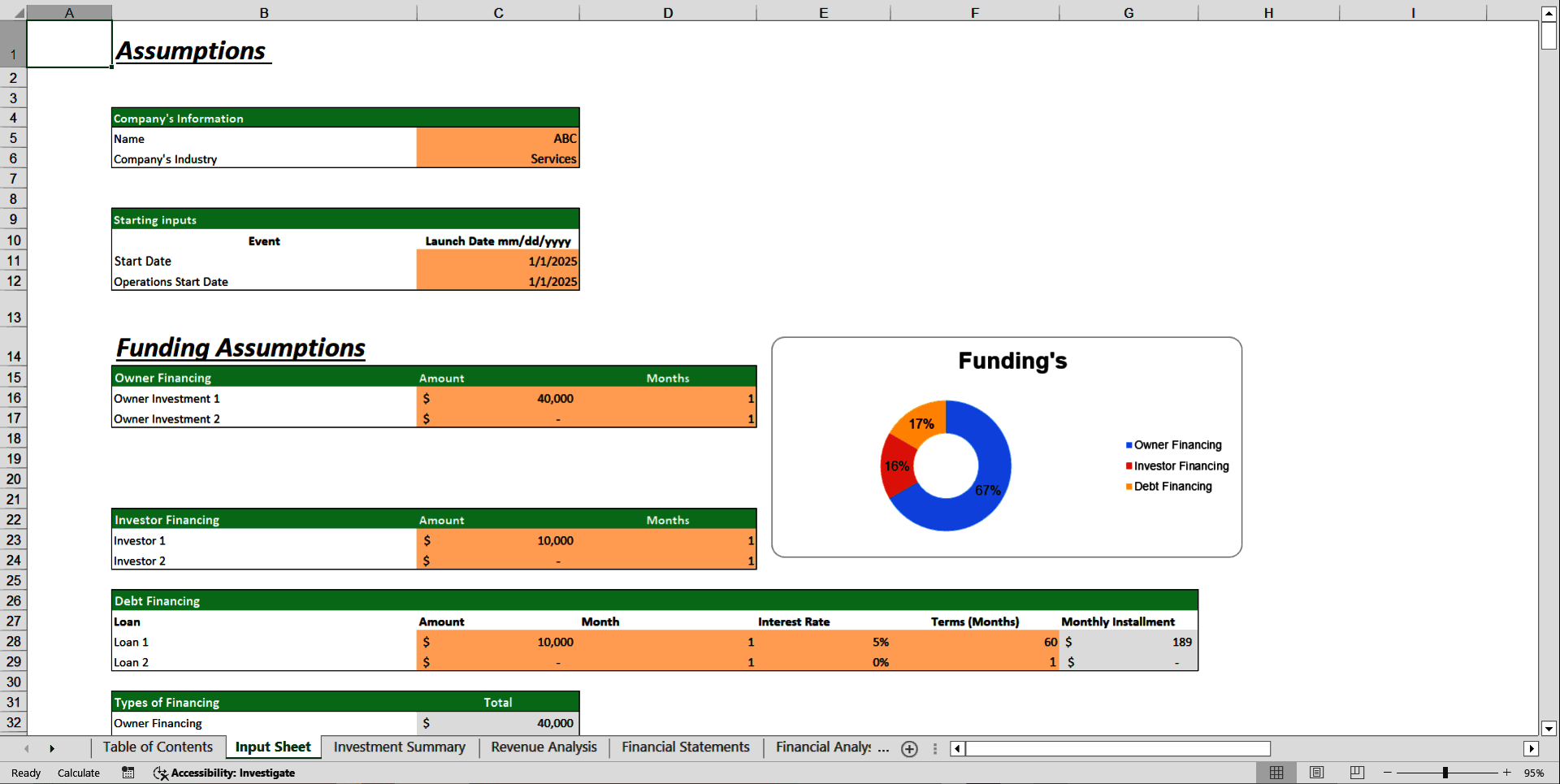The width and height of the screenshot is (1560, 784).
Task: Open the Investment Summary sheet
Action: click(399, 747)
